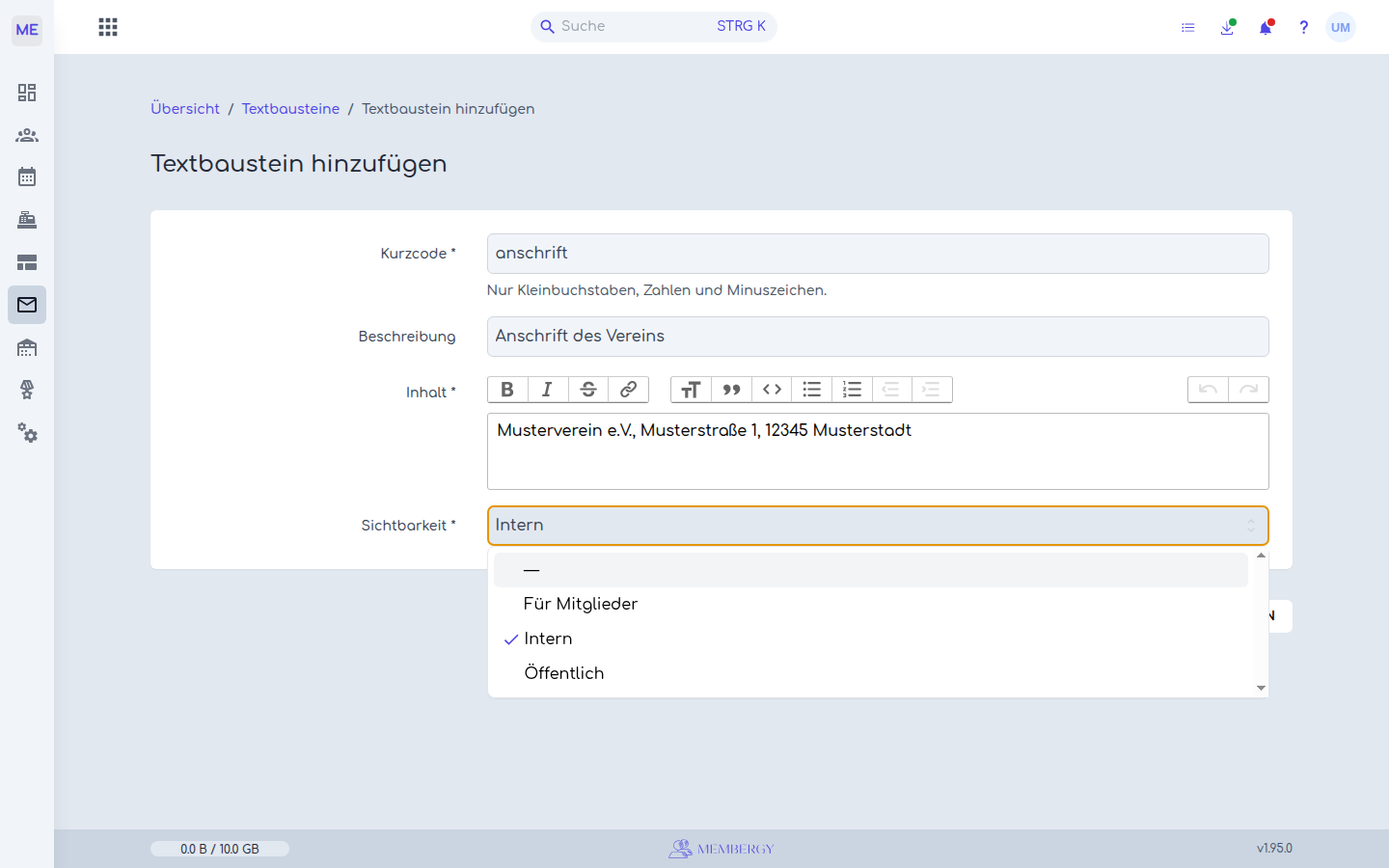
Task: Open the mail envelope sidebar icon
Action: (x=27, y=305)
